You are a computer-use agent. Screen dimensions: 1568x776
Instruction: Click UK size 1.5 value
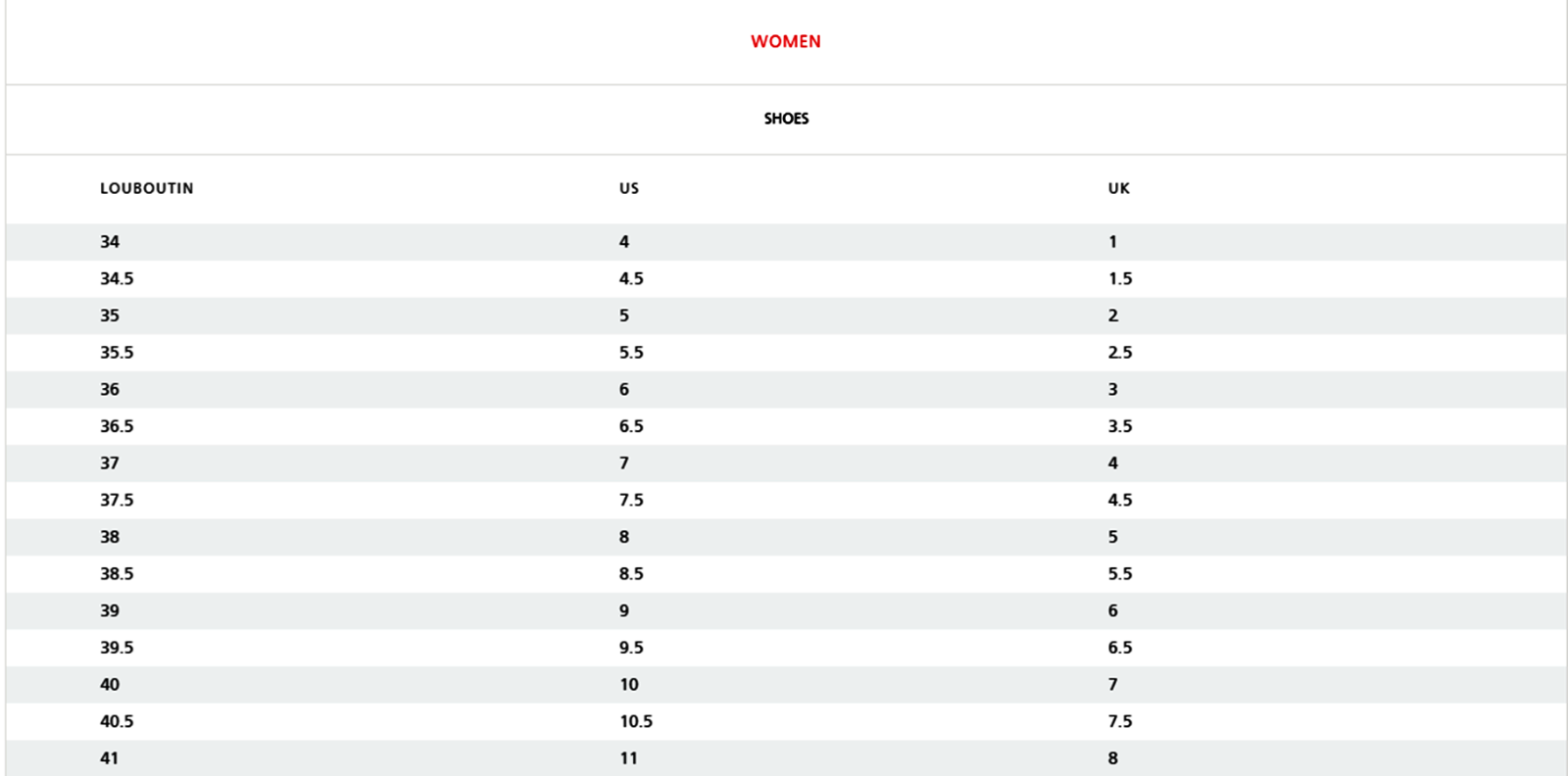pyautogui.click(x=1120, y=279)
